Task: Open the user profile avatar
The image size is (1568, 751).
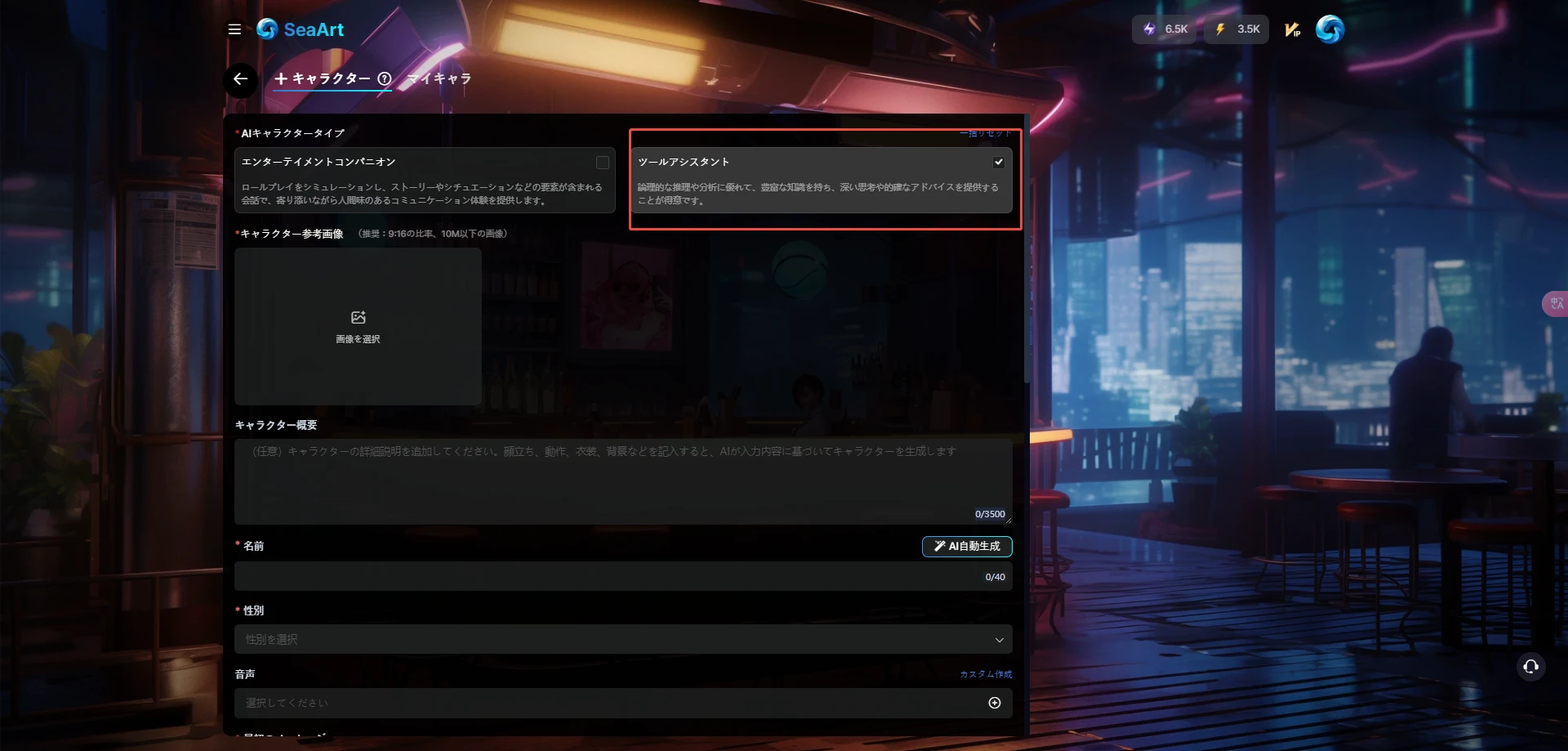Action: click(1330, 29)
